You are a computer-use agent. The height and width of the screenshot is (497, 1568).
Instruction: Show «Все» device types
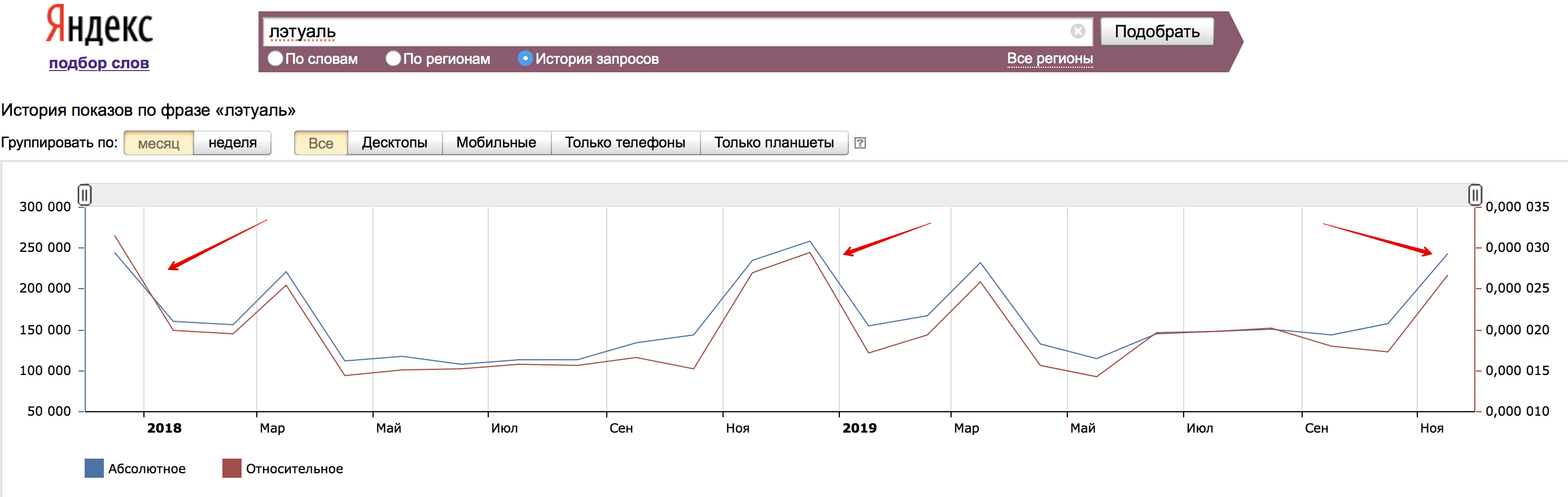[321, 143]
